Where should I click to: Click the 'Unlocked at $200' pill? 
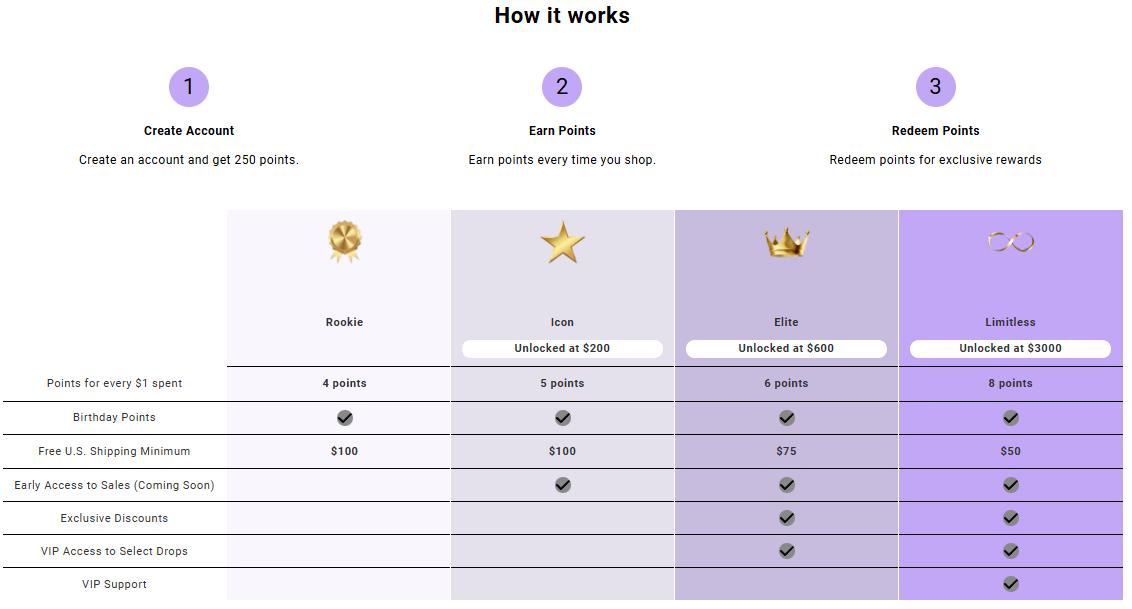pyautogui.click(x=562, y=349)
